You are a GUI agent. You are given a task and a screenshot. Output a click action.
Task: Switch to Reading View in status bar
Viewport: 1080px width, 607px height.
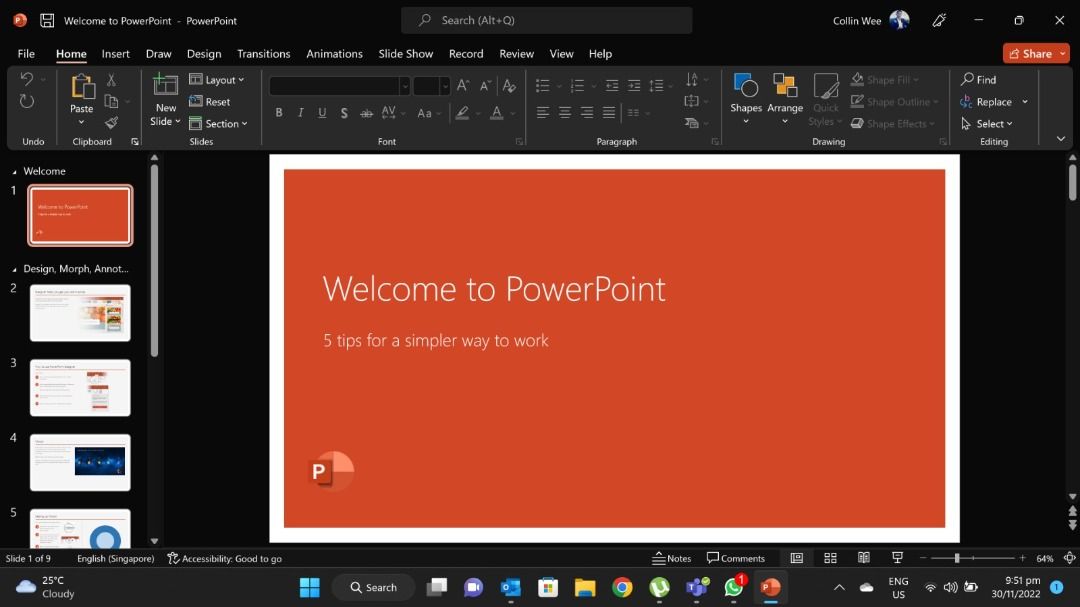coord(864,558)
